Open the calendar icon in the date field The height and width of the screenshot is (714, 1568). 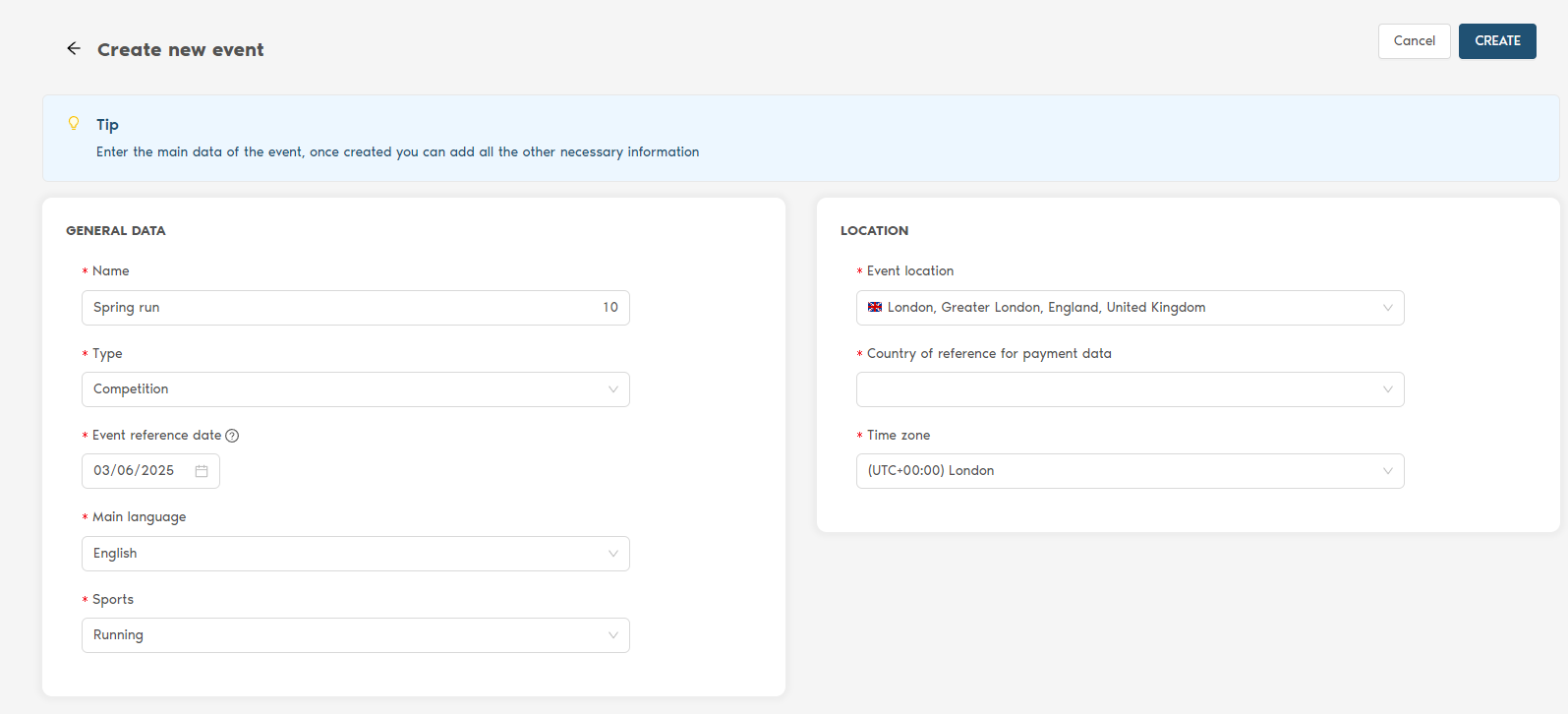pos(202,471)
